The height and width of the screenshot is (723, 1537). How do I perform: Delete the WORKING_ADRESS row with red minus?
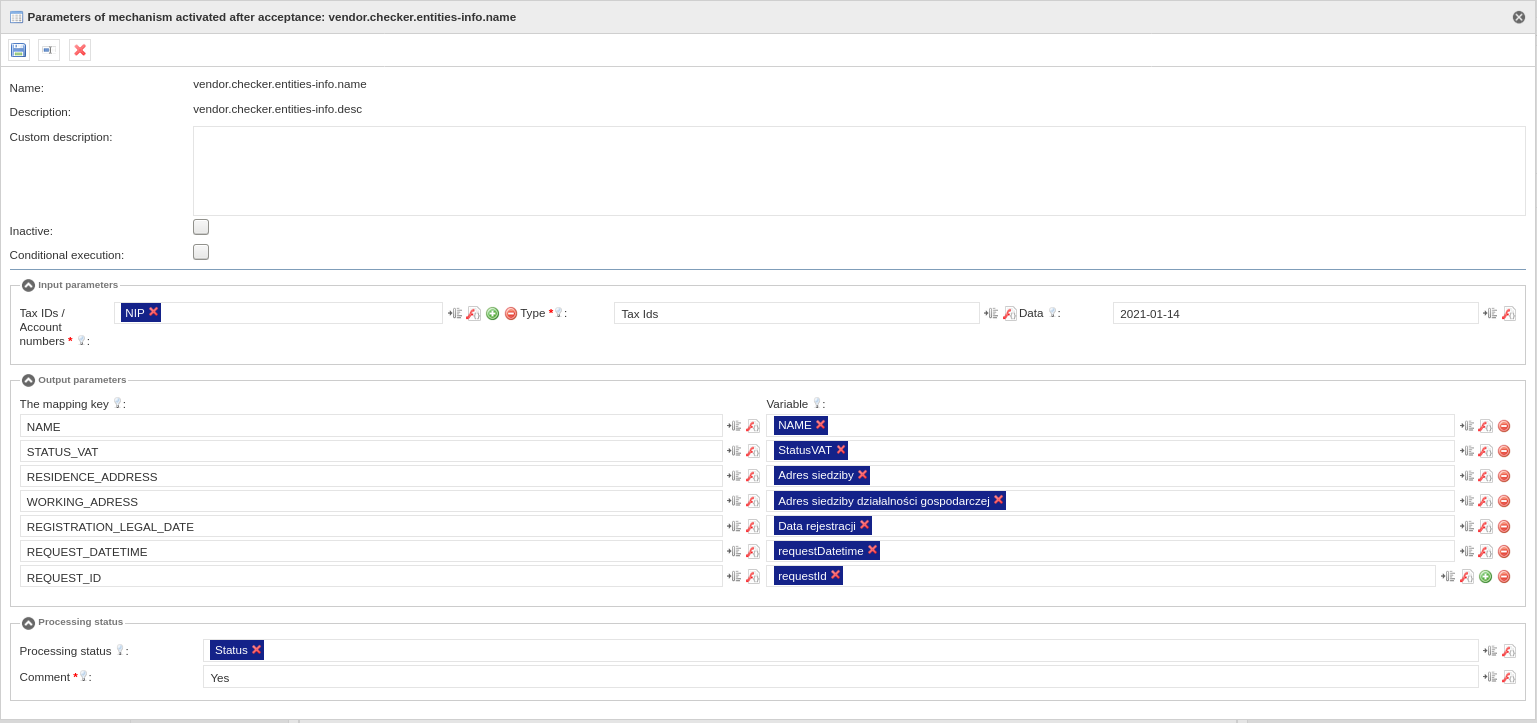tap(1504, 501)
